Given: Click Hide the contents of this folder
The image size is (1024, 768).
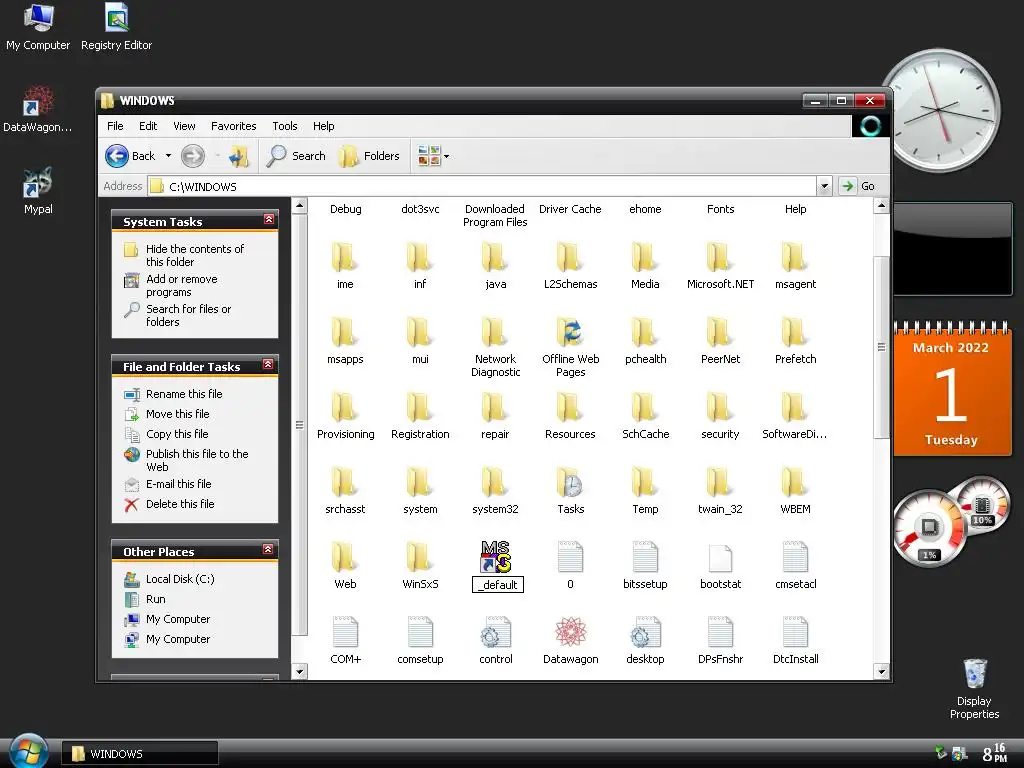Looking at the screenshot, I should pyautogui.click(x=195, y=255).
